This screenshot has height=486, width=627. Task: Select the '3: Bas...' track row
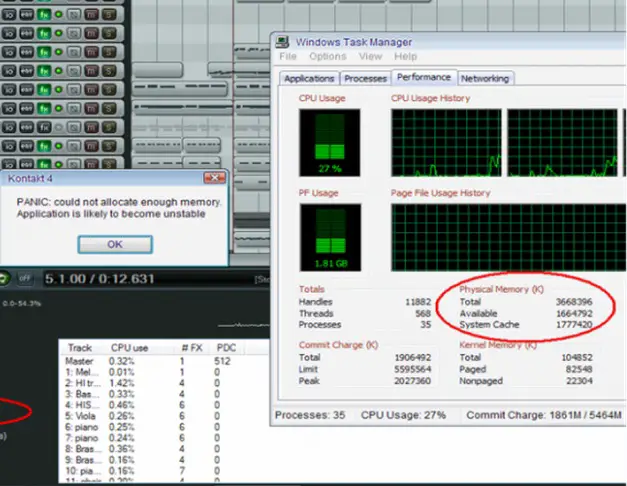[164, 394]
